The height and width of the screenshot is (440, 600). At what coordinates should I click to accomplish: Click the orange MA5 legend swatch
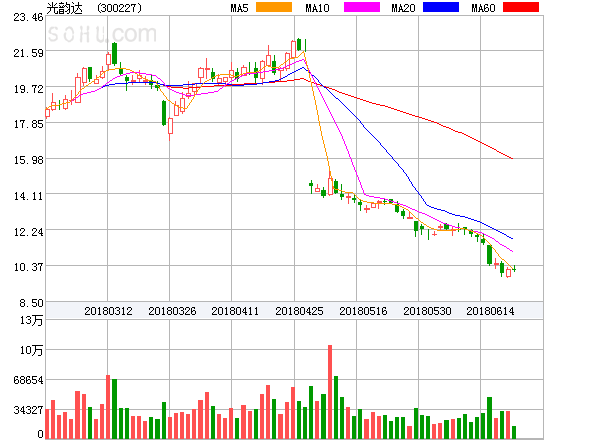tap(274, 7)
